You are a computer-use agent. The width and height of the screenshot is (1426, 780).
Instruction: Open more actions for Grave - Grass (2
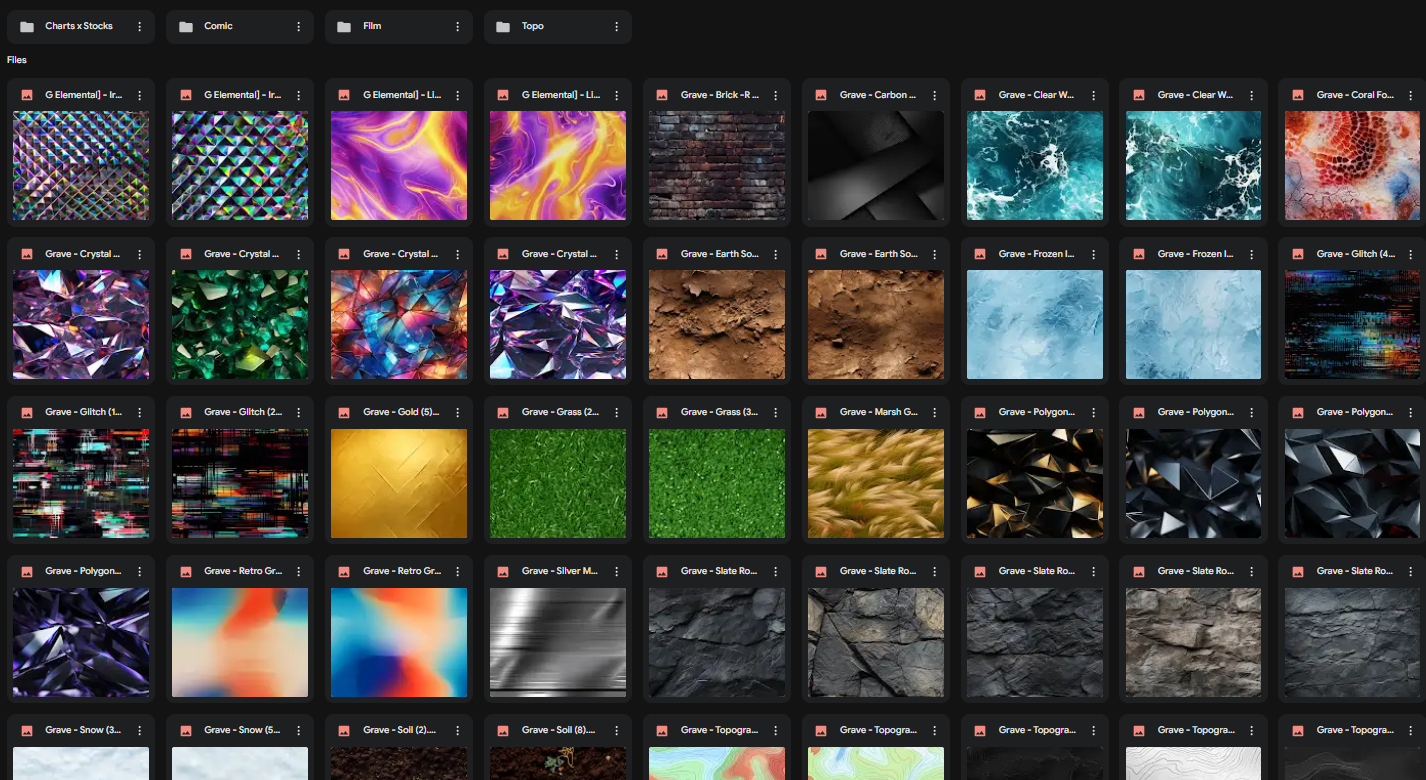click(616, 412)
